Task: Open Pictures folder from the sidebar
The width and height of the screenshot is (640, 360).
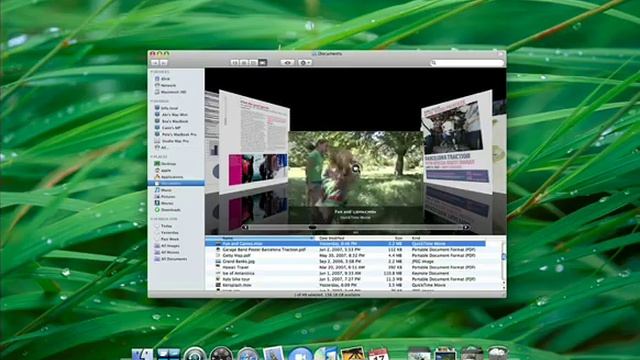Action: (165, 196)
